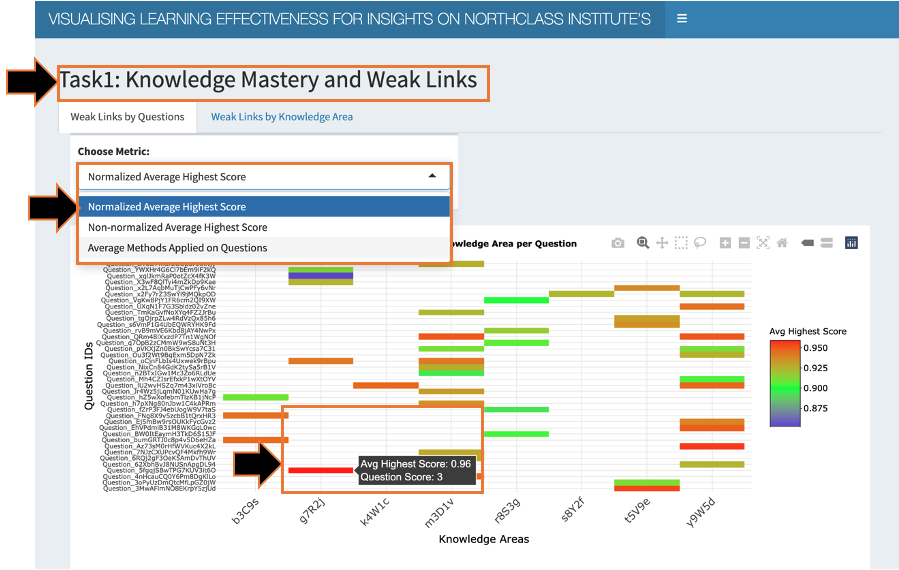This screenshot has height=570, width=899.
Task: Select Normalized Average Highest Score option
Action: [x=166, y=207]
